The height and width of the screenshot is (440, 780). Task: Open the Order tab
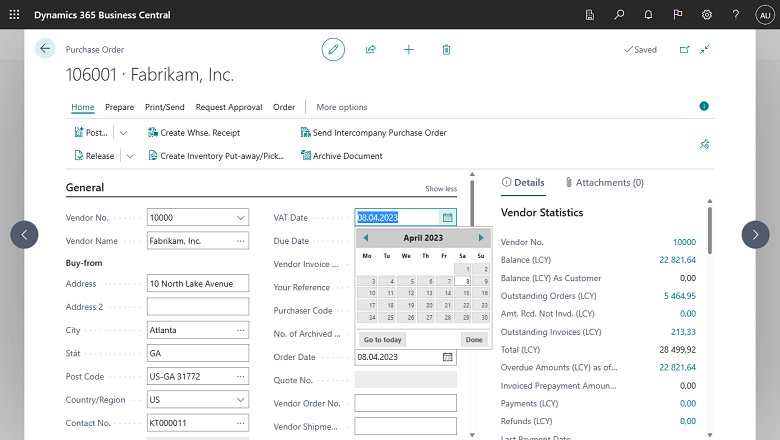coord(284,107)
